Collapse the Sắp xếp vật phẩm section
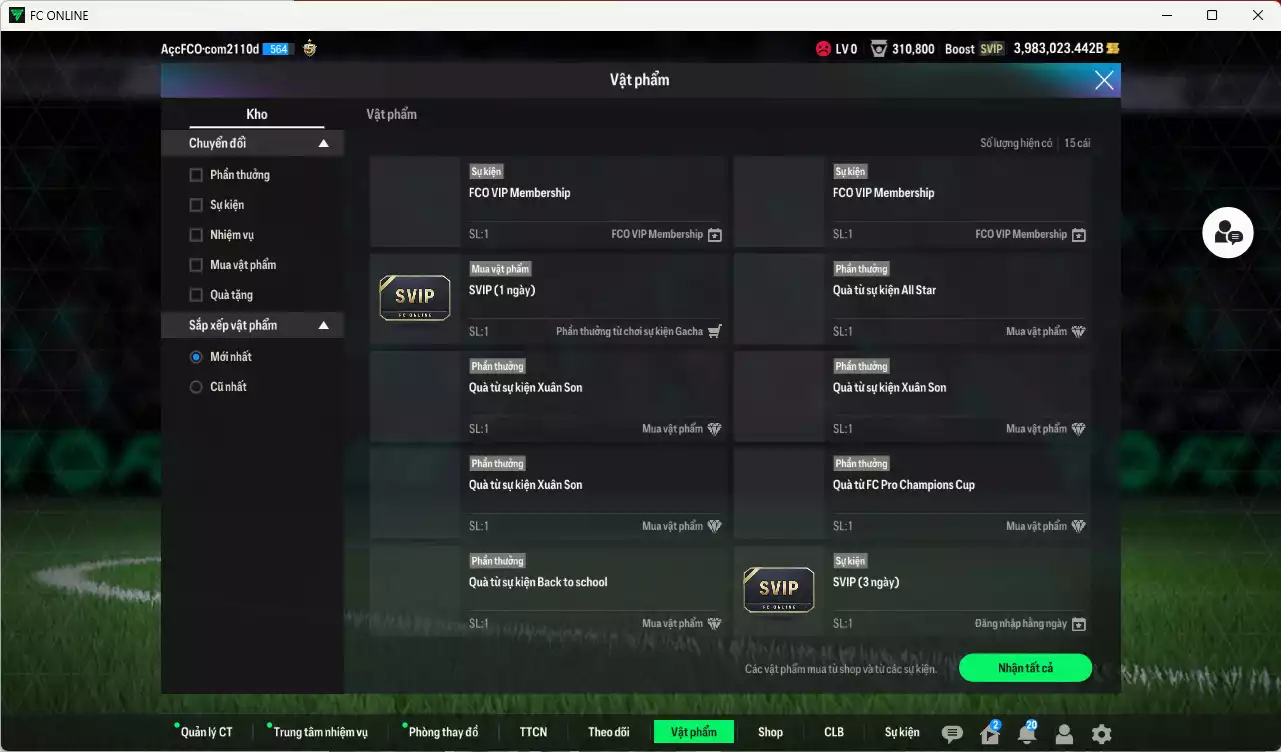 323,326
